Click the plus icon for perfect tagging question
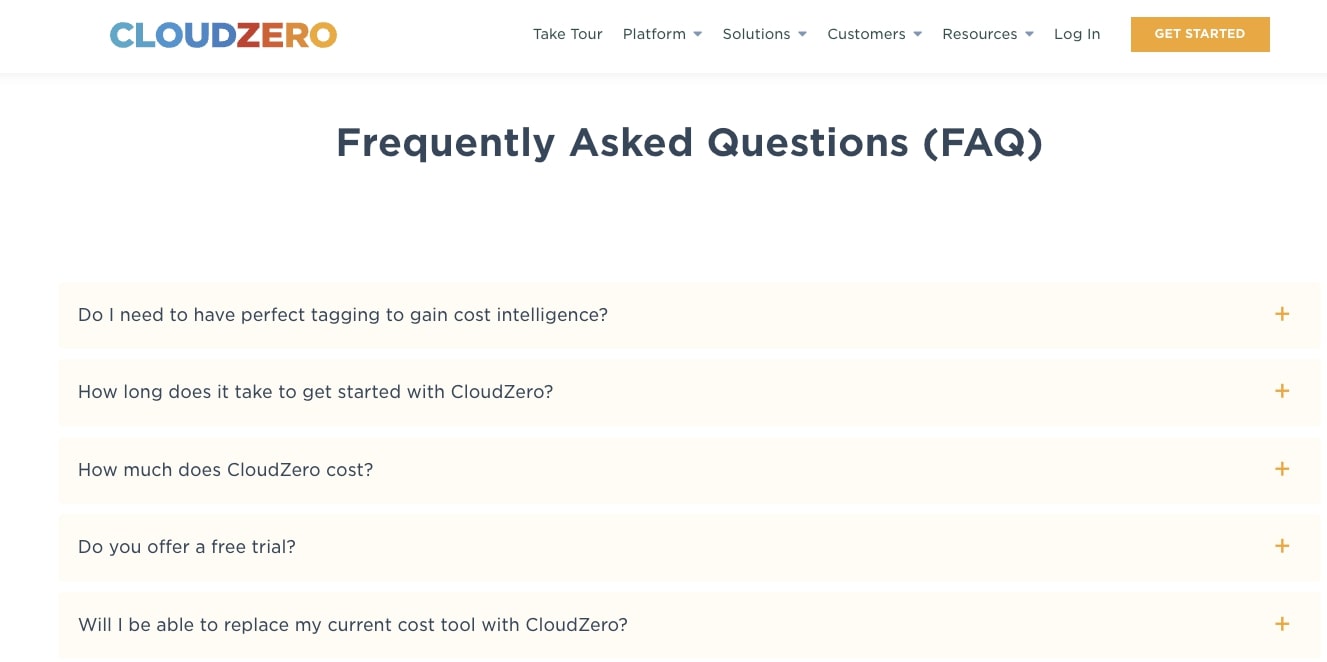The image size is (1327, 662). click(x=1282, y=314)
